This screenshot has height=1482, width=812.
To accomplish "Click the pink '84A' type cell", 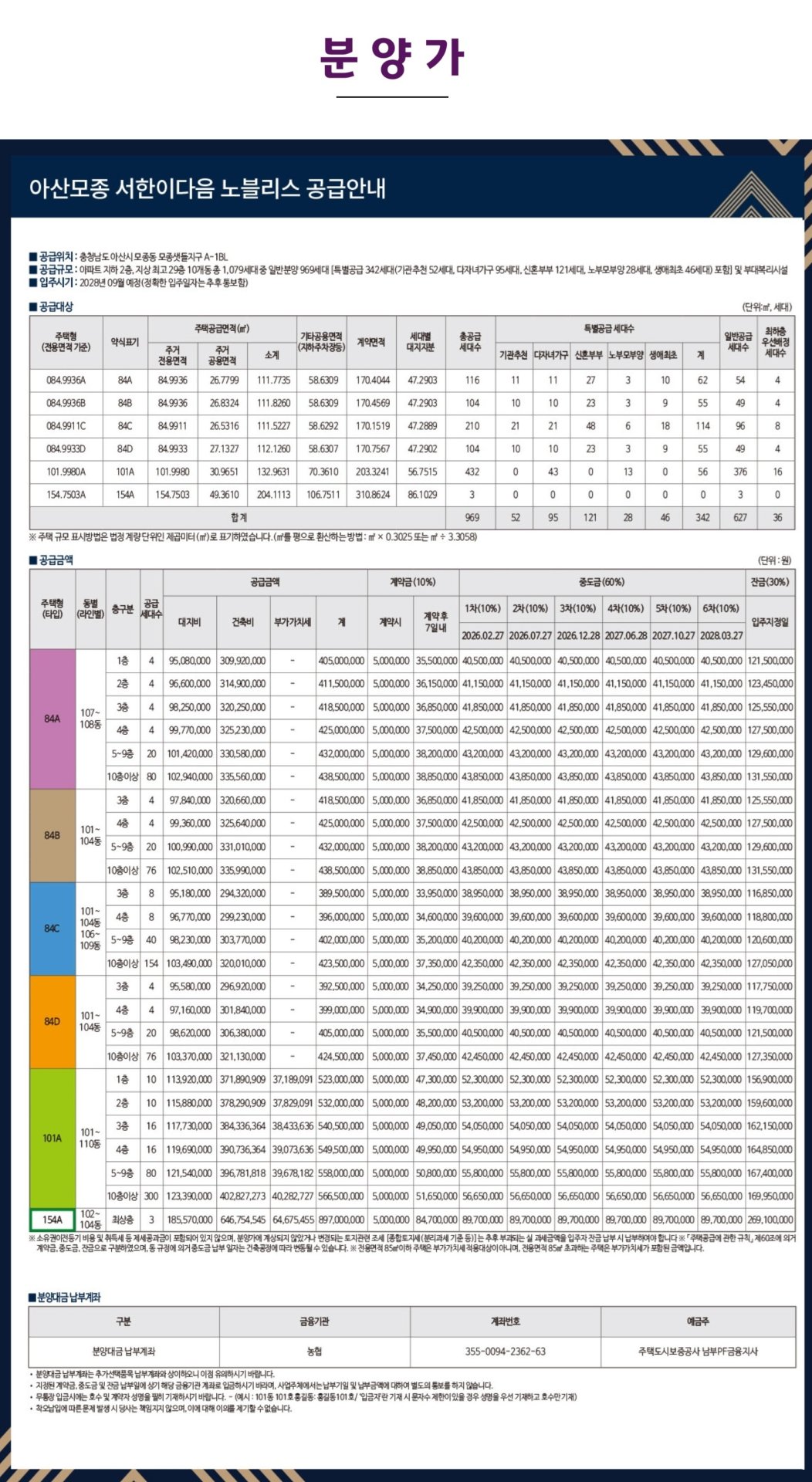I will tap(52, 719).
